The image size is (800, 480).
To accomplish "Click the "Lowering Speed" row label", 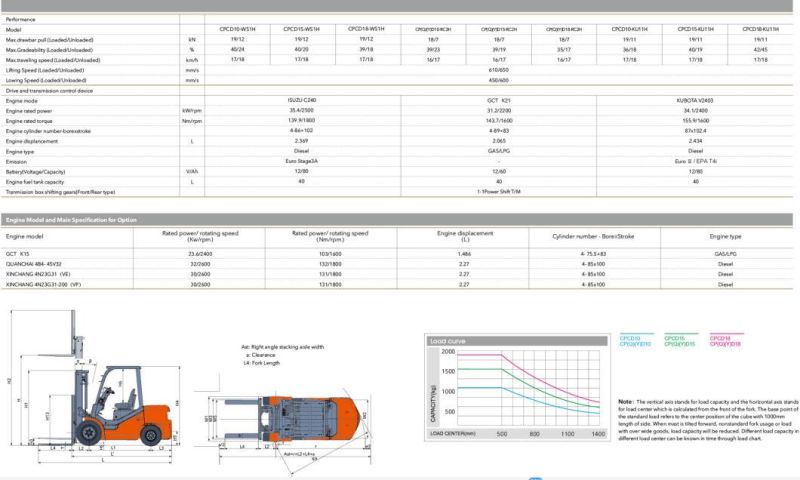I will 46,81.
